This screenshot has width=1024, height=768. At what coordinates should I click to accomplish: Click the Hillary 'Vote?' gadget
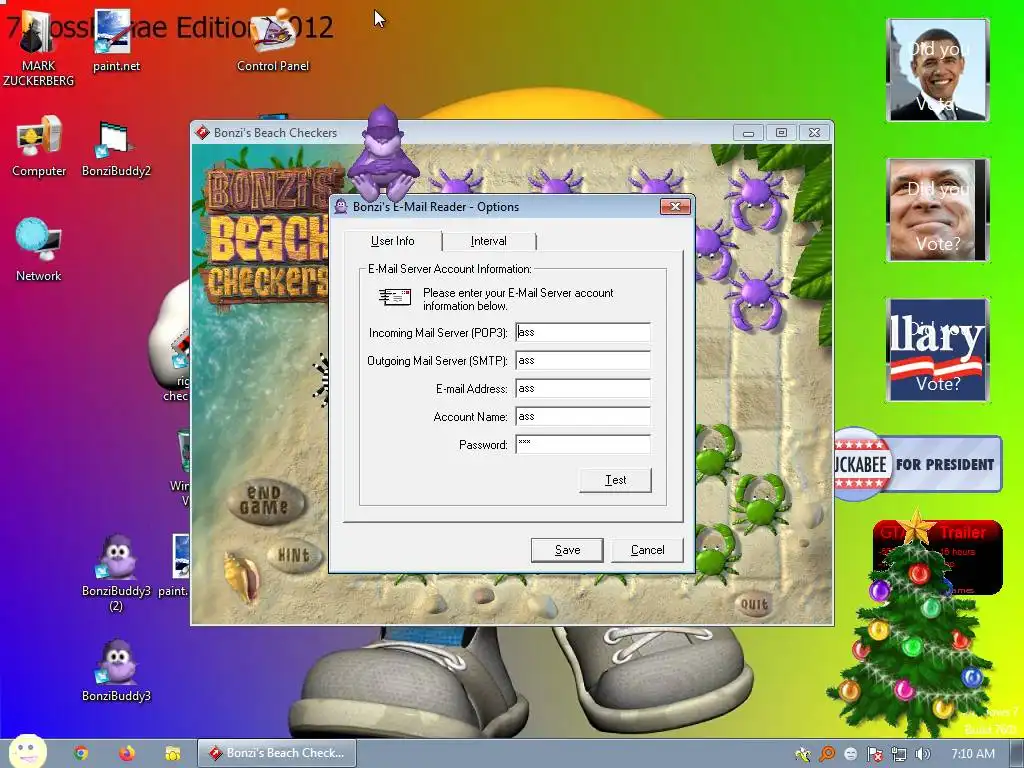click(938, 349)
